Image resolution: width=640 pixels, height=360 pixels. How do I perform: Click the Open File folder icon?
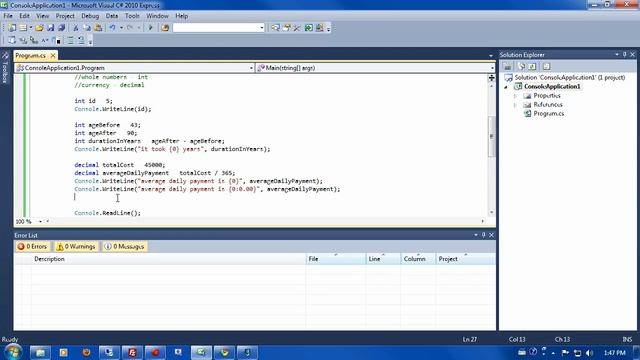pos(39,28)
